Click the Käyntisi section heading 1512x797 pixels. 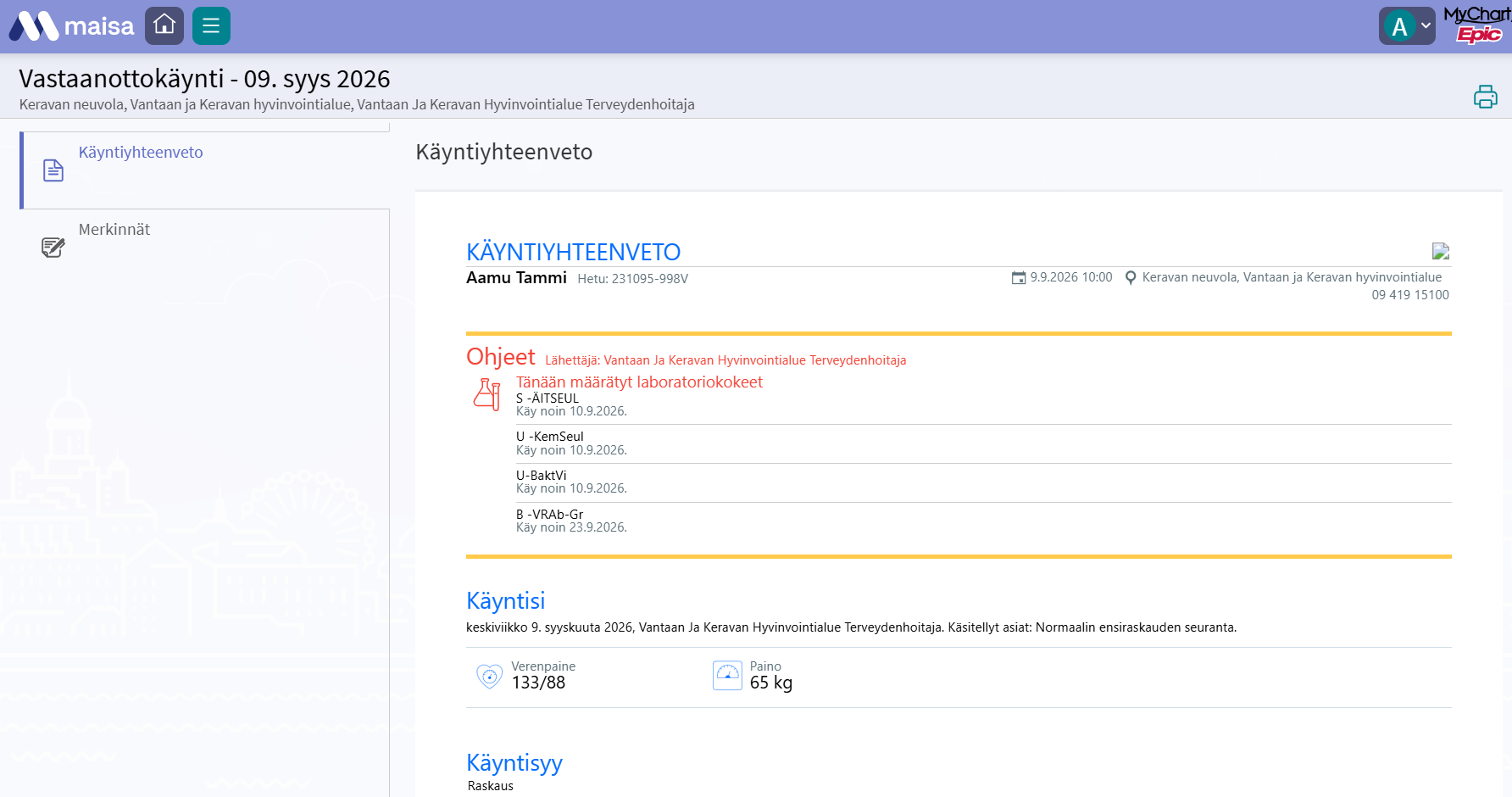coord(506,600)
